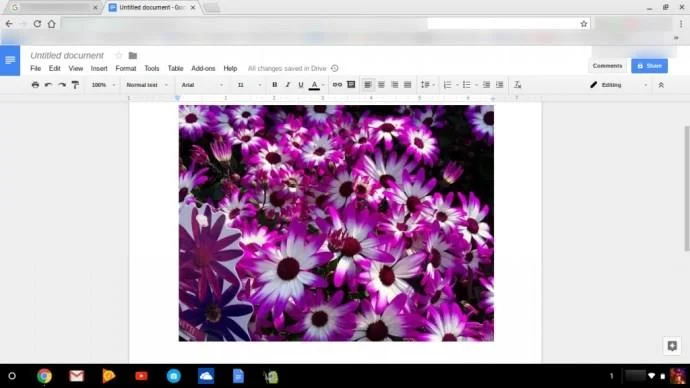Open the 100% zoom dropdown
The width and height of the screenshot is (690, 388).
click(103, 85)
